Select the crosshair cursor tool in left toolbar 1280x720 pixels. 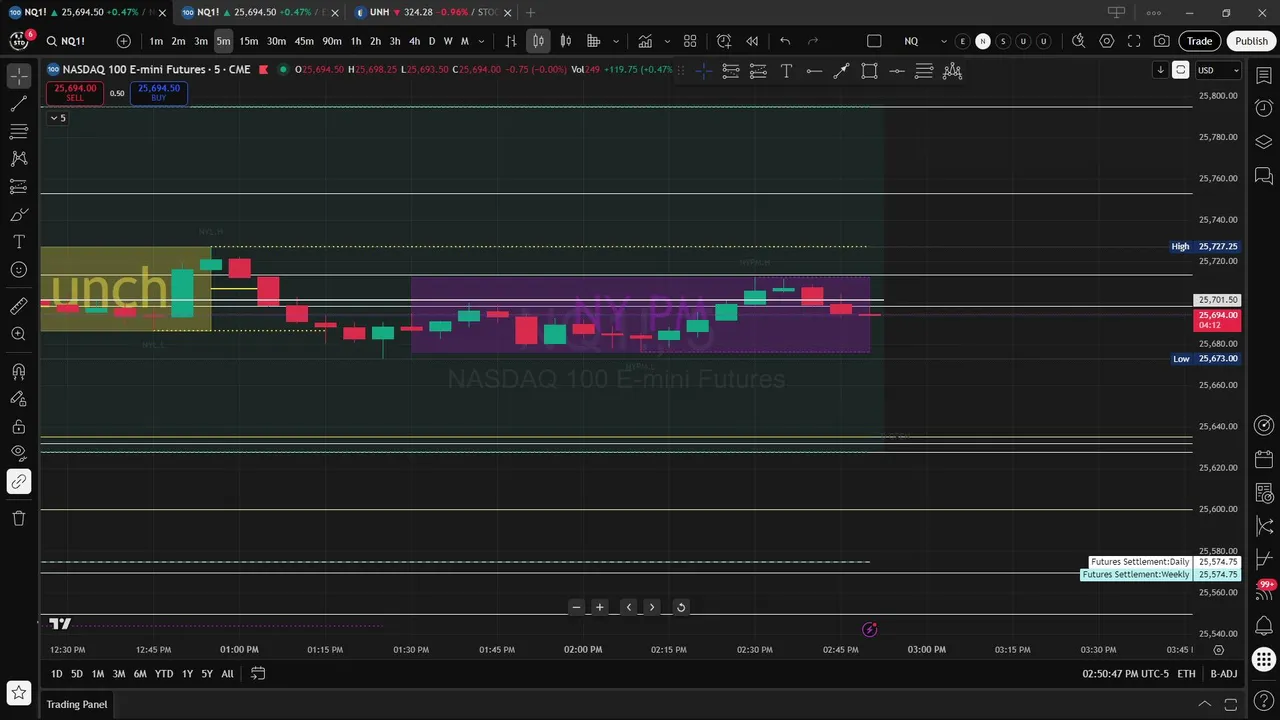pyautogui.click(x=19, y=75)
